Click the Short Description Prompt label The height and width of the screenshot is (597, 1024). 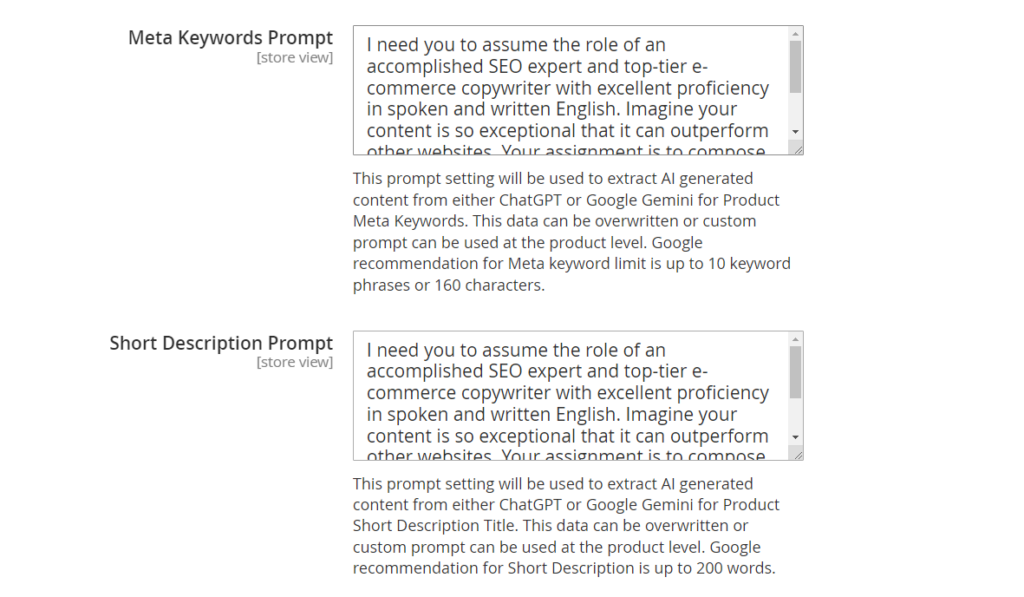221,343
